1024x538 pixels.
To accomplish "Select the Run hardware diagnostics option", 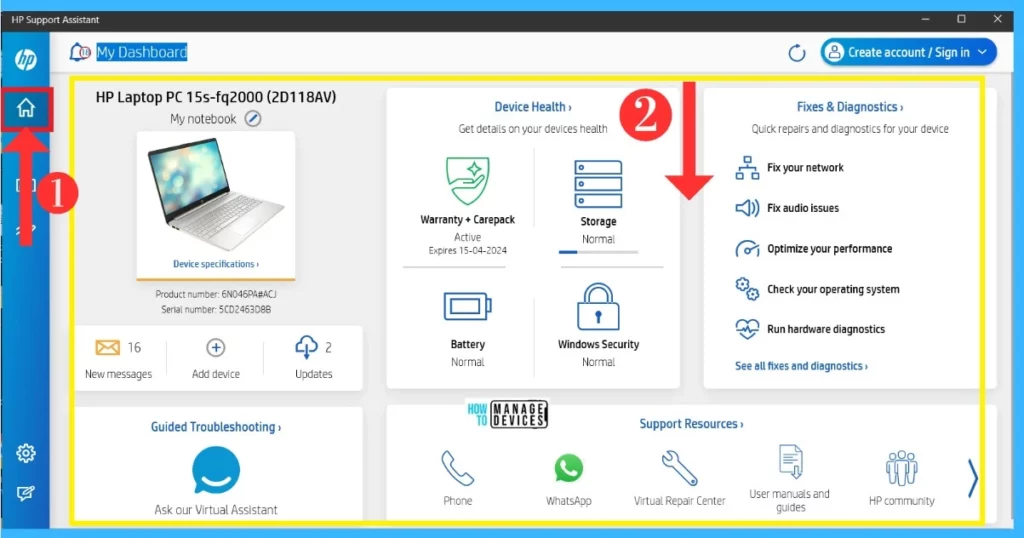I will [825, 329].
